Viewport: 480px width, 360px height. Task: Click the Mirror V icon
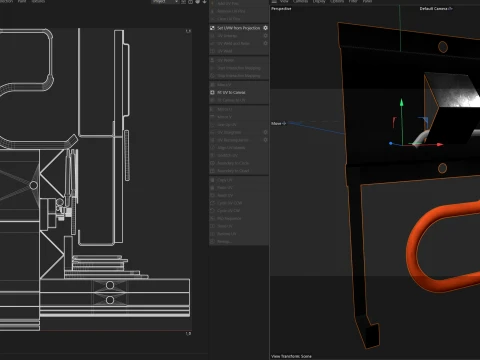(x=212, y=117)
